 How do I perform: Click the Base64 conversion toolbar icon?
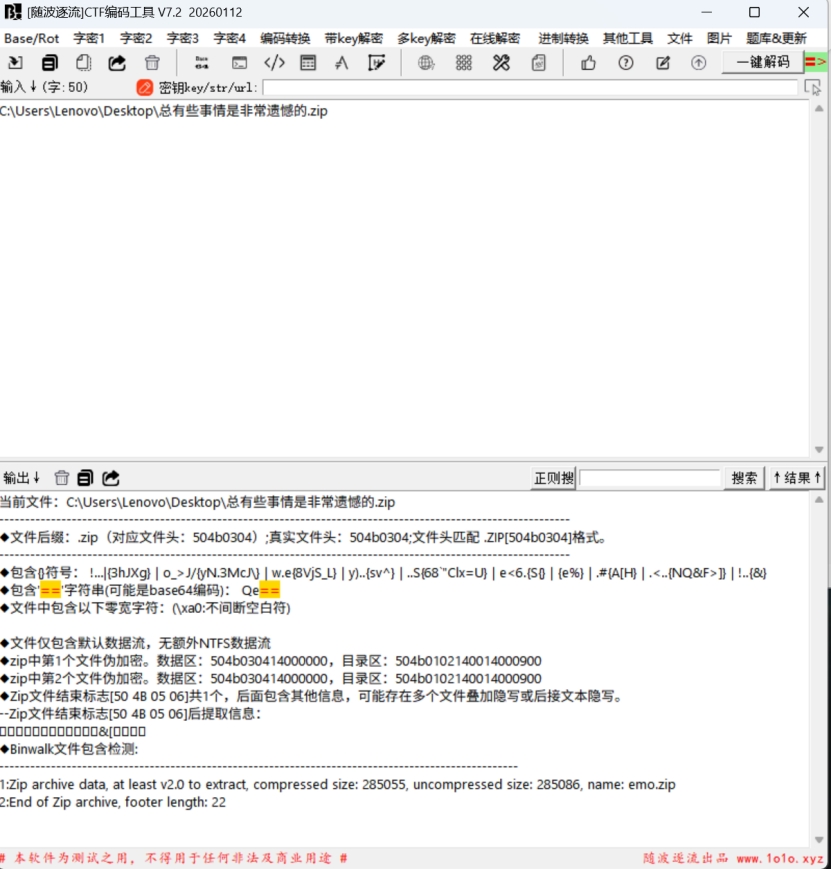(202, 63)
